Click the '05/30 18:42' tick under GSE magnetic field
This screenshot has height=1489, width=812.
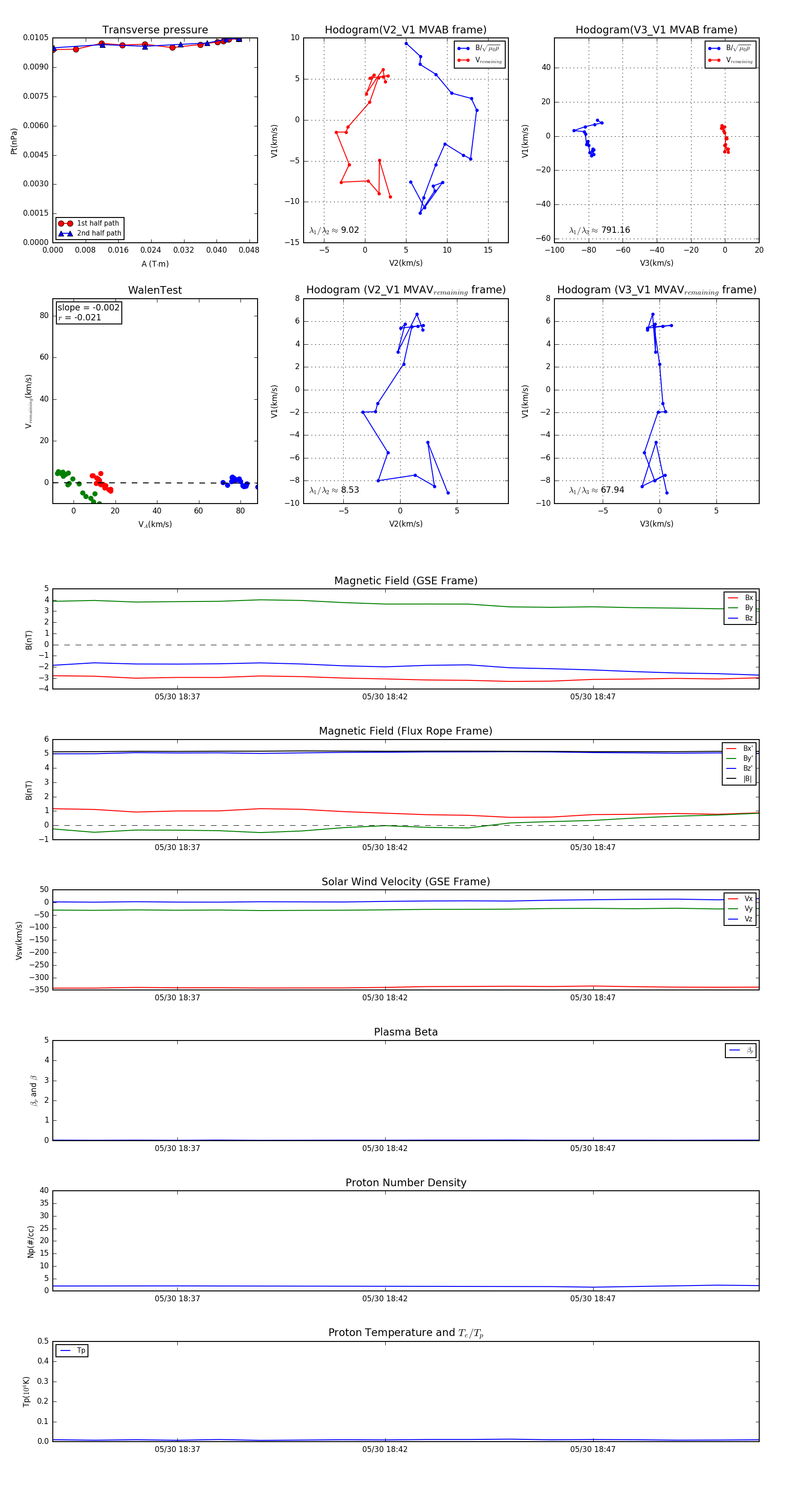pos(385,697)
